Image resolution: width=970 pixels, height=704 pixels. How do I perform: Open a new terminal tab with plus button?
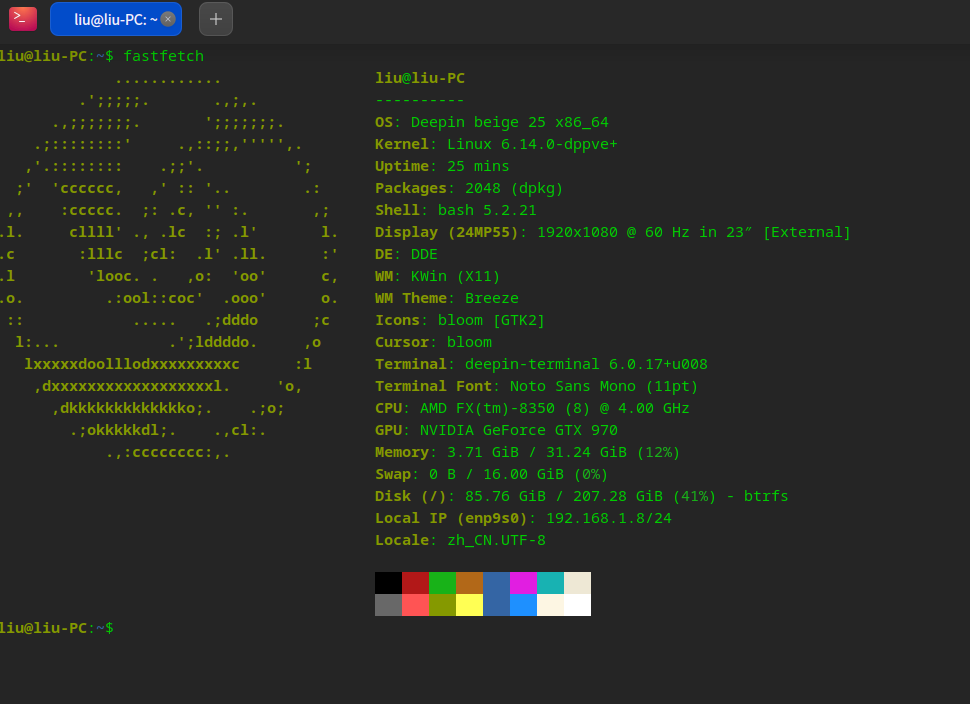coord(216,19)
